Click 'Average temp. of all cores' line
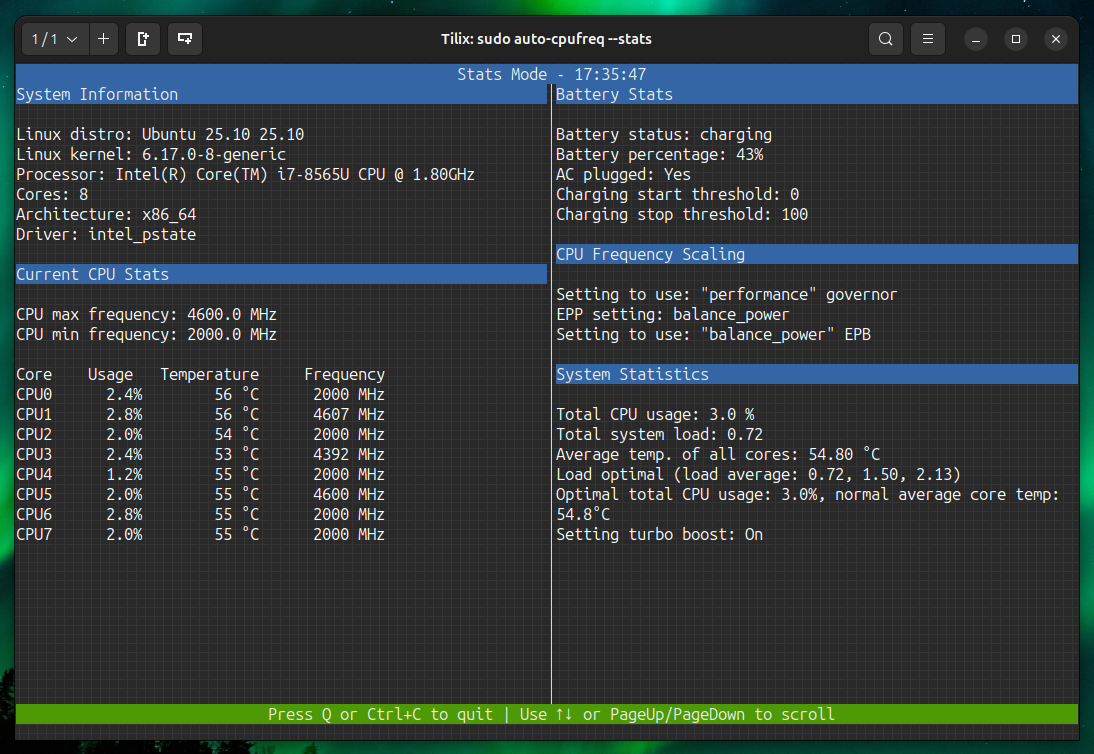Screen dimensions: 1094x754 point(718,455)
